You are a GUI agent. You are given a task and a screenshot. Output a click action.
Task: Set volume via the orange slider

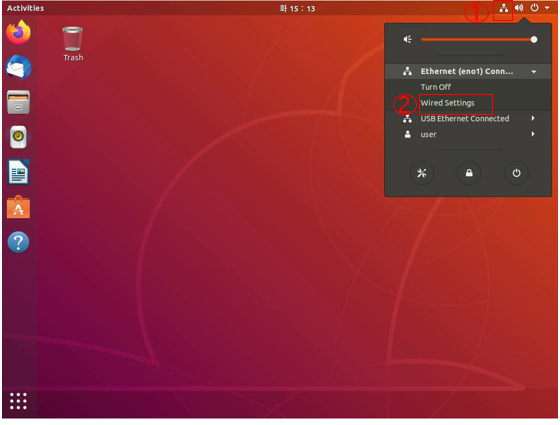(x=479, y=39)
